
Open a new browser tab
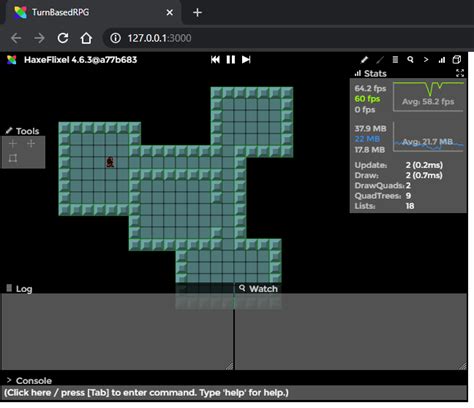click(x=197, y=13)
